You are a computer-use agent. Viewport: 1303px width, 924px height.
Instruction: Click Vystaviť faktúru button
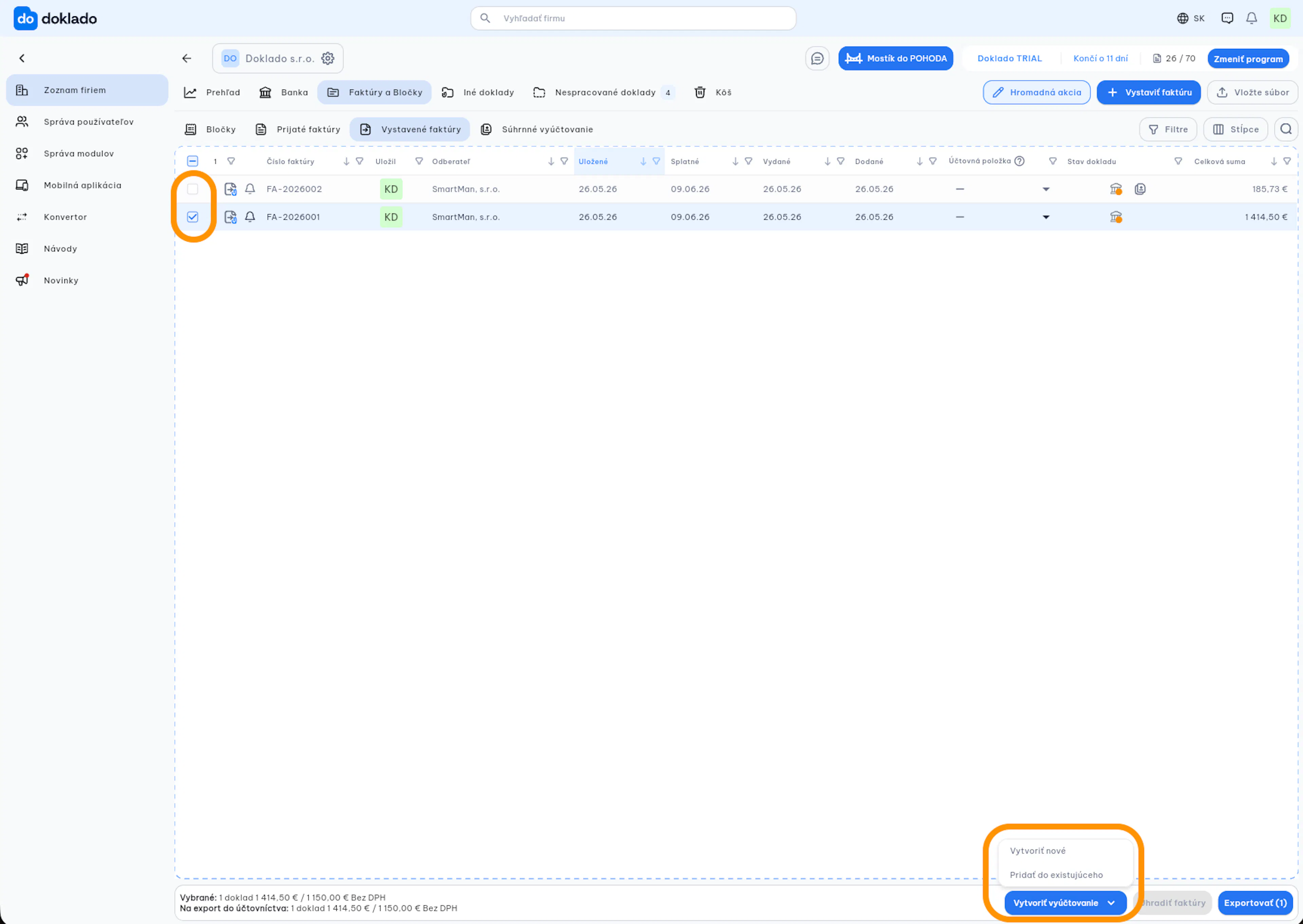(1148, 92)
